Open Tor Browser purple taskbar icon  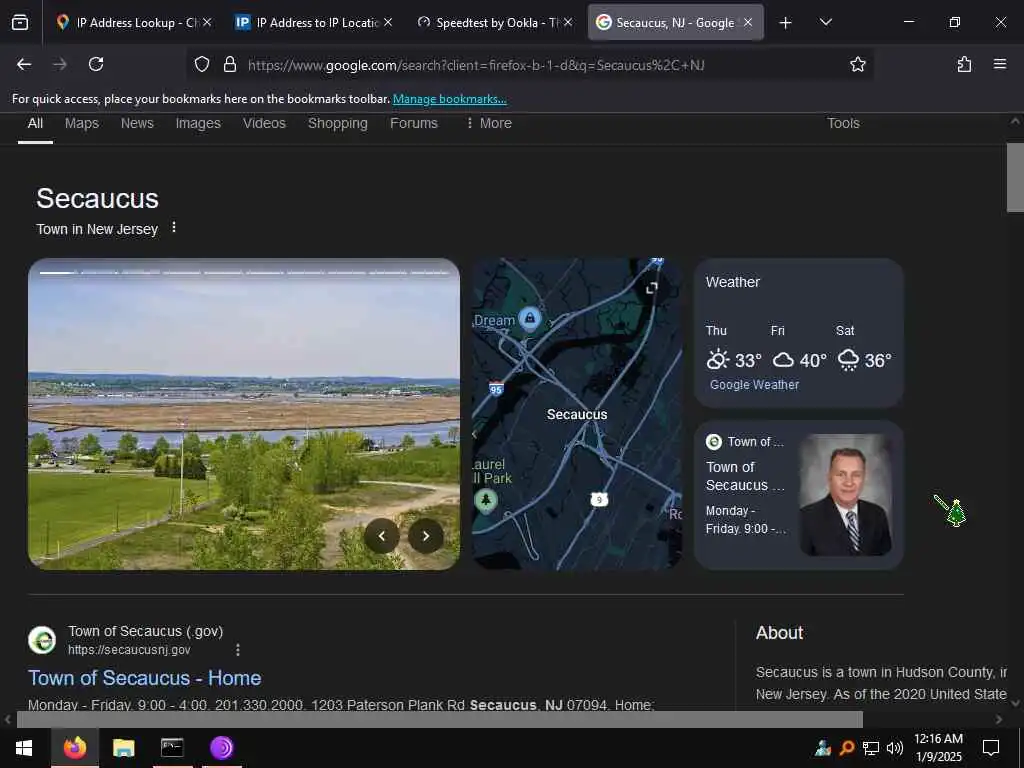[x=222, y=748]
